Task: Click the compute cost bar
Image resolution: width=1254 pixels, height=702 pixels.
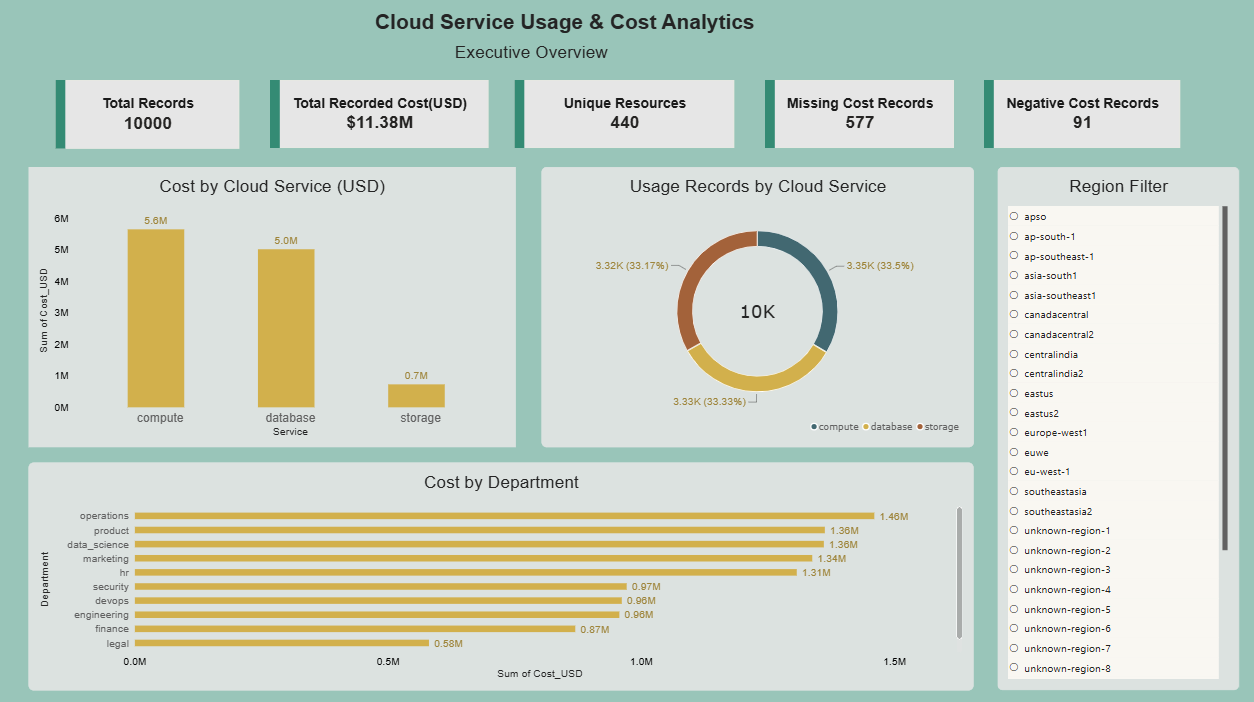Action: pos(156,318)
